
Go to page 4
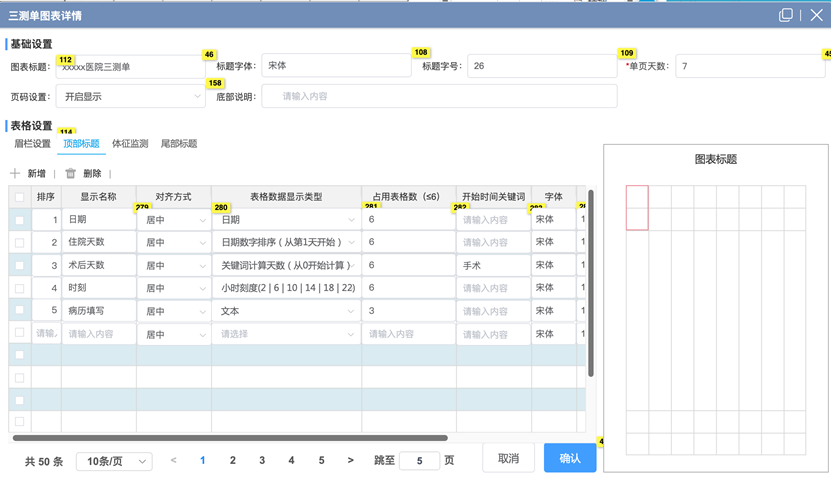click(x=291, y=461)
